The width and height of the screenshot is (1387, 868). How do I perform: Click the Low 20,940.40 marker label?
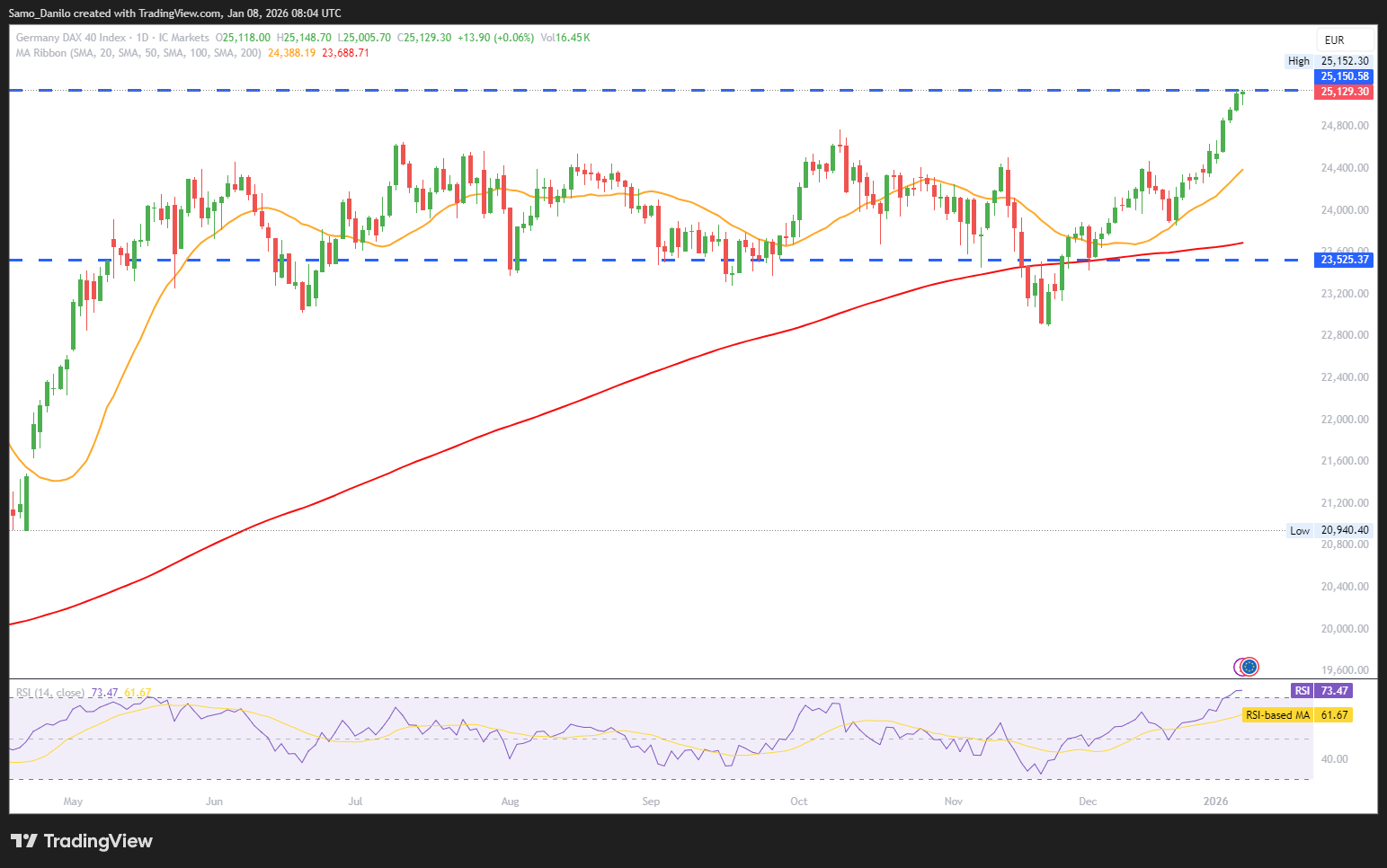click(x=1329, y=530)
